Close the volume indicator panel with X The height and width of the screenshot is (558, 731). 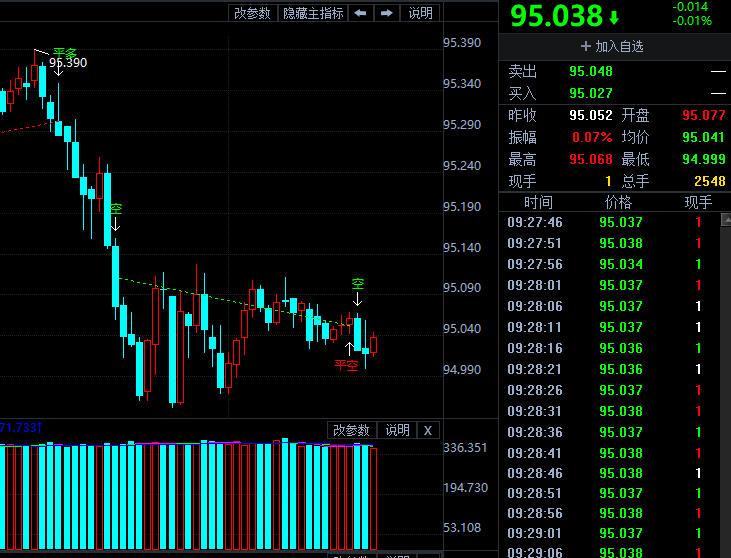[428, 430]
